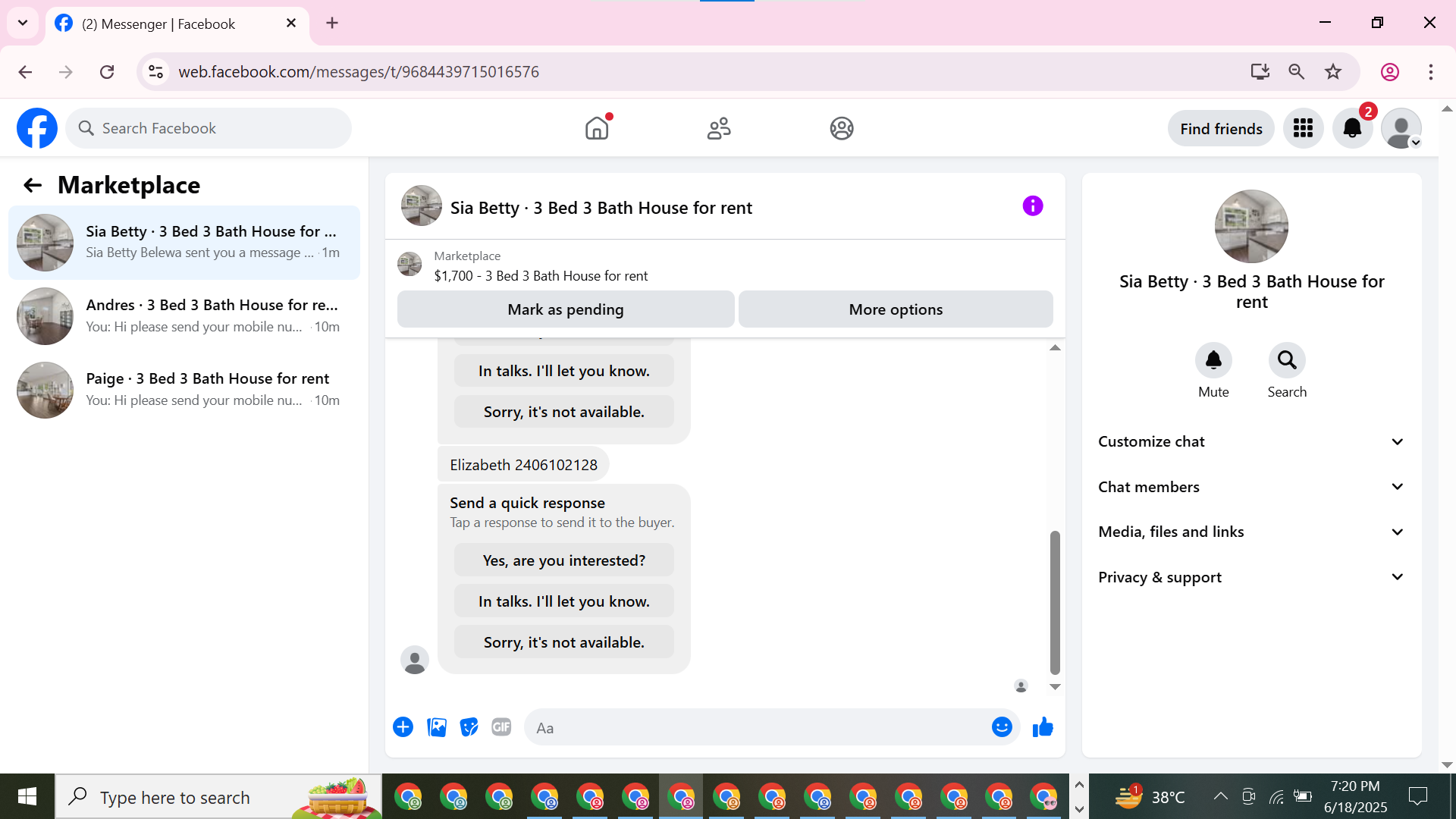Screen dimensions: 1456x819
Task: Open large listing photo in right panel
Action: tap(1251, 226)
